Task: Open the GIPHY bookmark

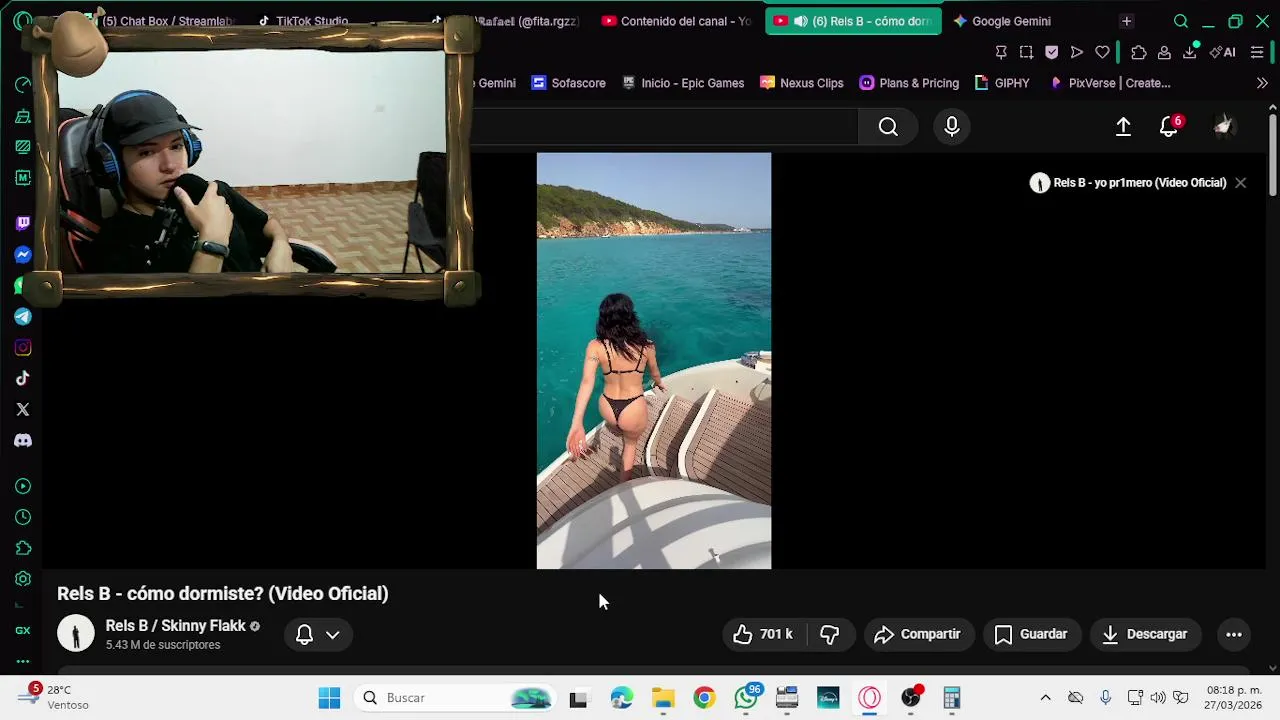Action: tap(1002, 83)
